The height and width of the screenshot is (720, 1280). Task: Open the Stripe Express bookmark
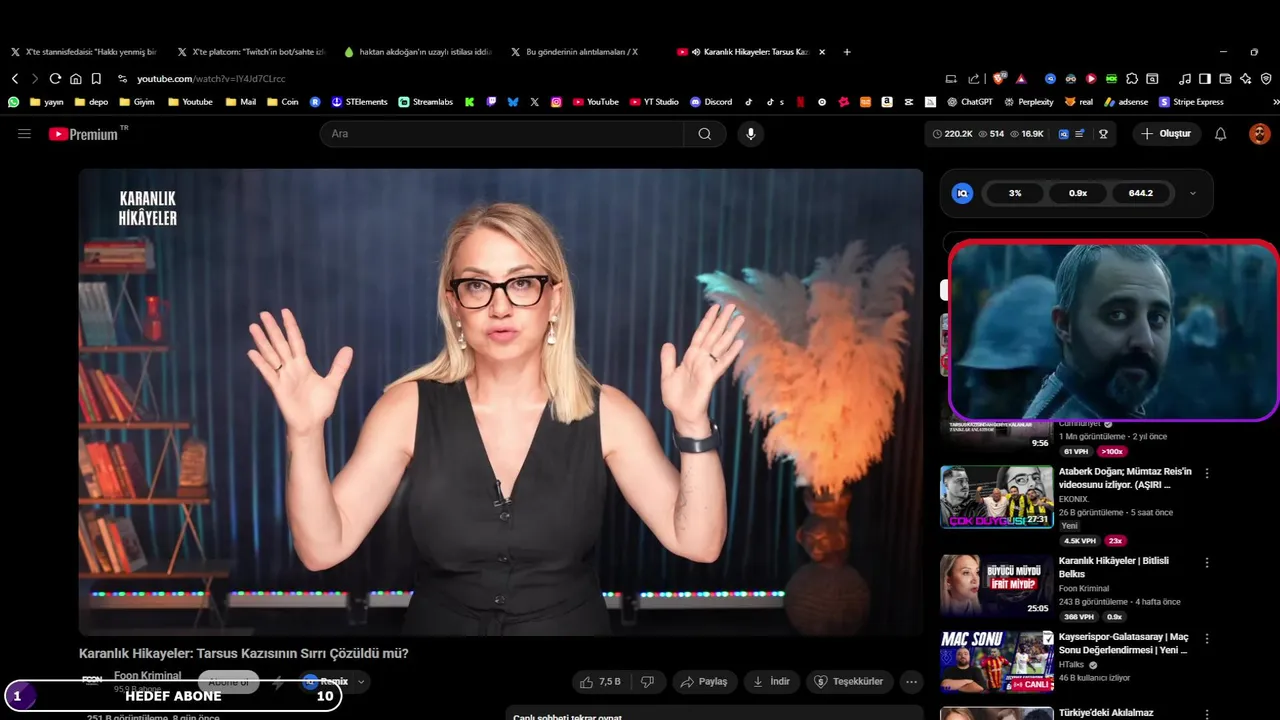point(1191,101)
